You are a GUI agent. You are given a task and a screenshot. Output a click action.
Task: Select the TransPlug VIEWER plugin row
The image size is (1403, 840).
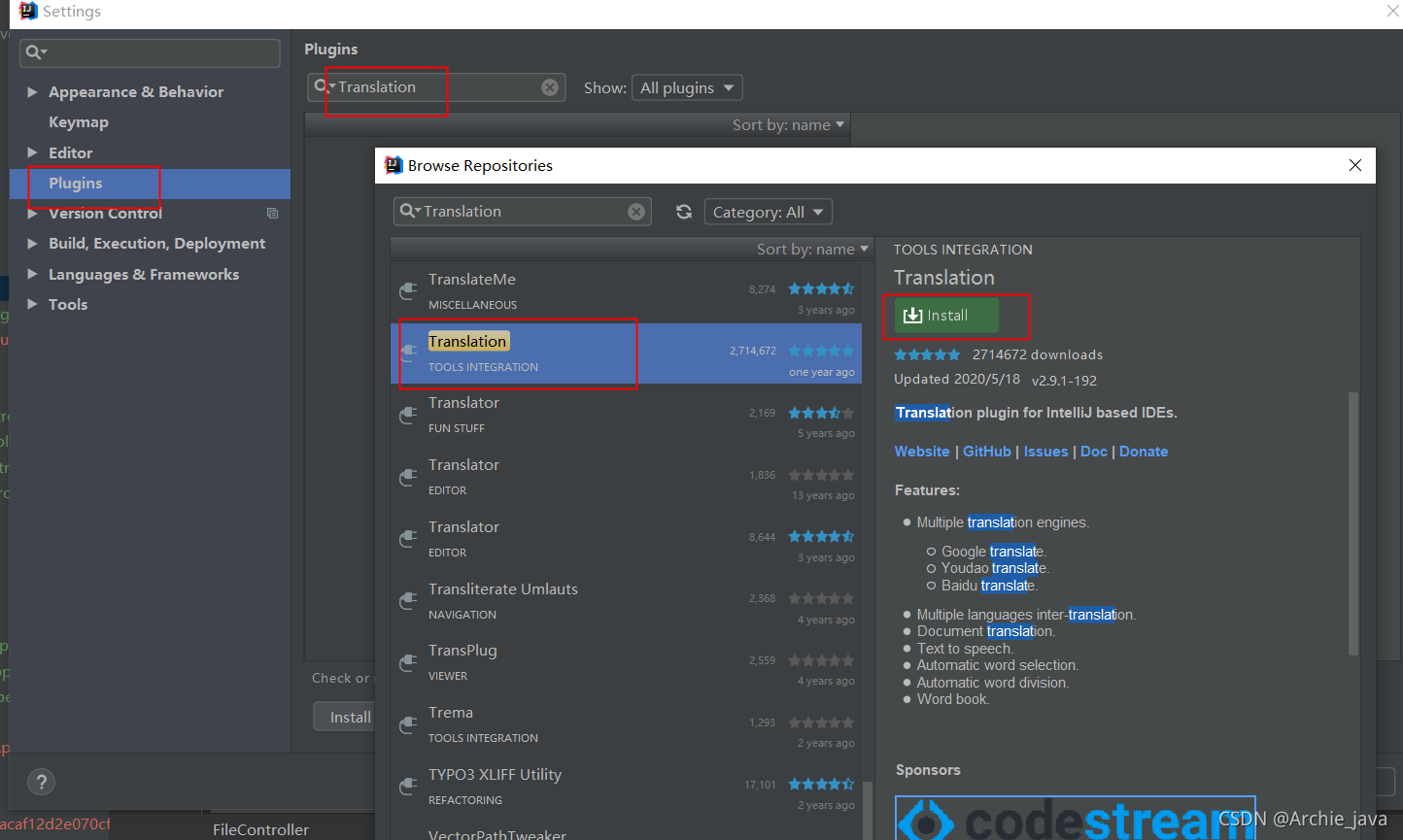(626, 663)
